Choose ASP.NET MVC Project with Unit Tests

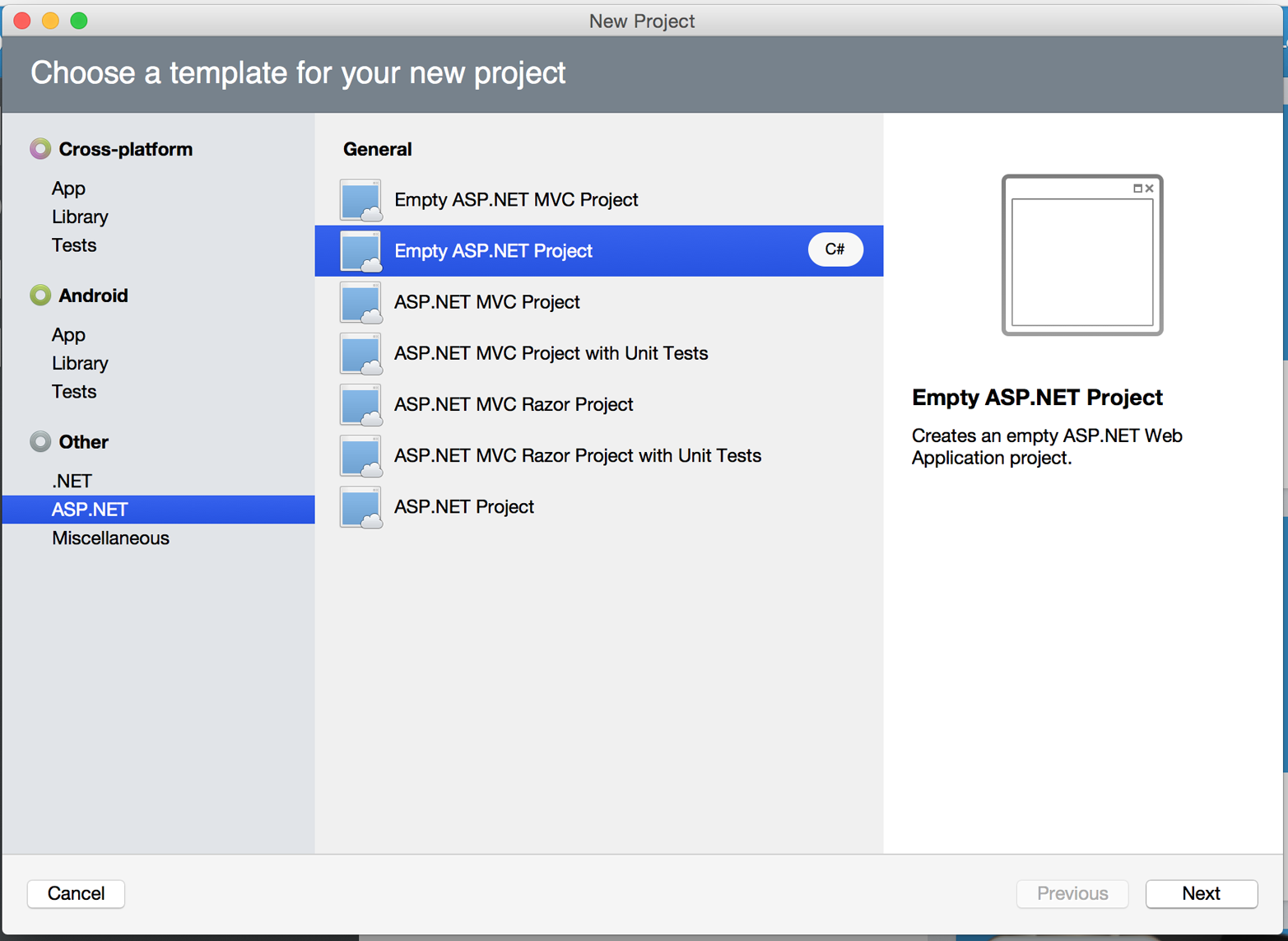point(599,353)
